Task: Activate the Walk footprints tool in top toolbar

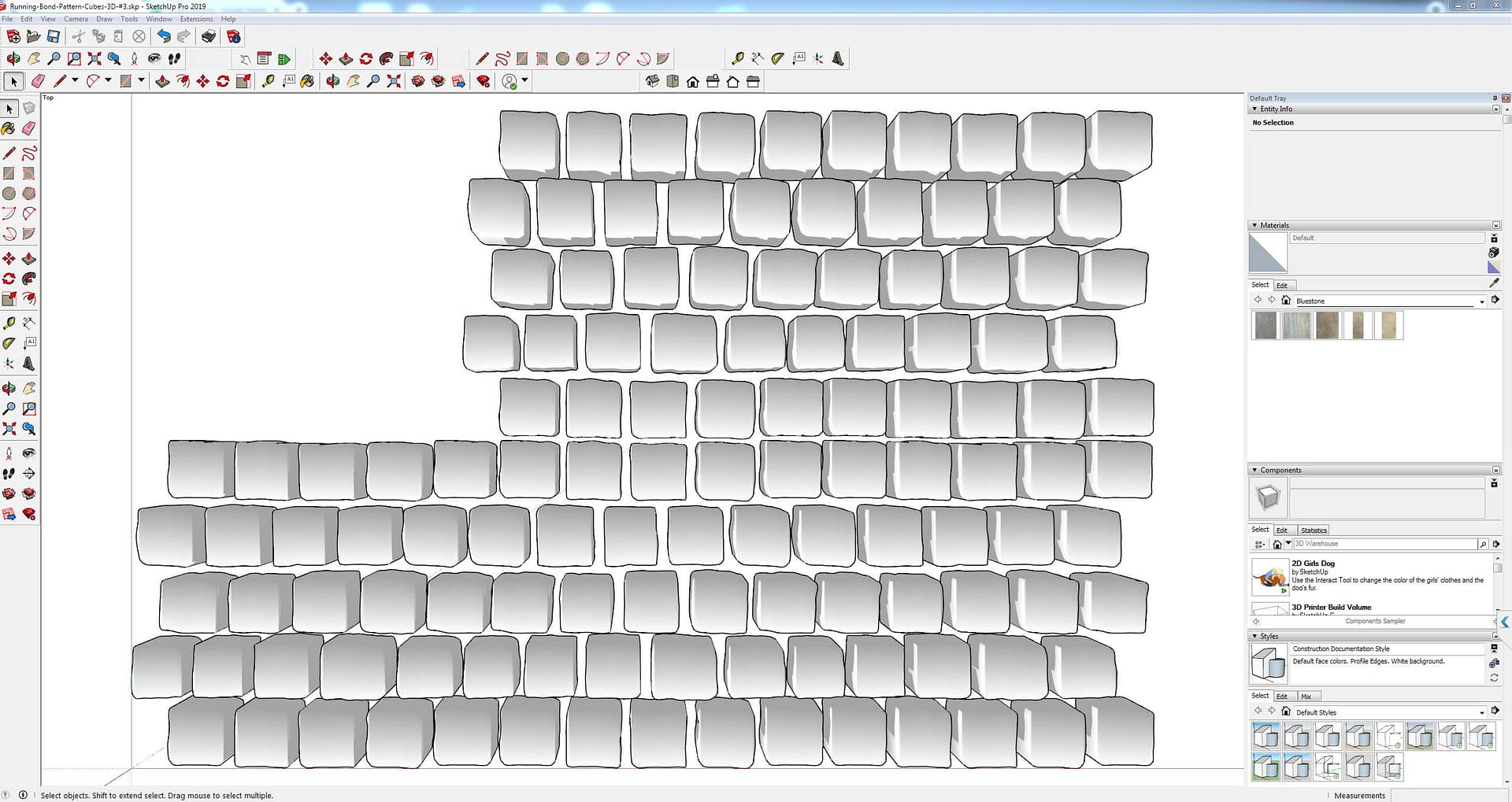Action: tap(175, 58)
